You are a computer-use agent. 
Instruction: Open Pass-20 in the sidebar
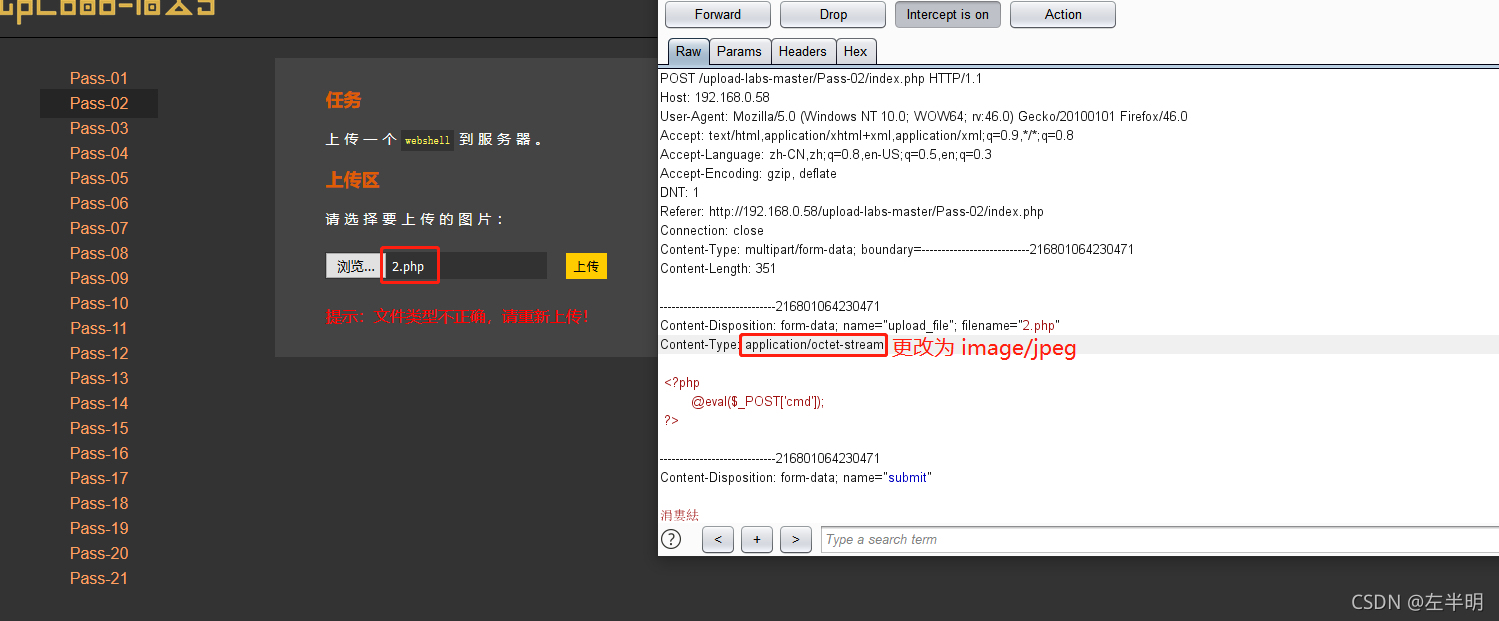[99, 553]
